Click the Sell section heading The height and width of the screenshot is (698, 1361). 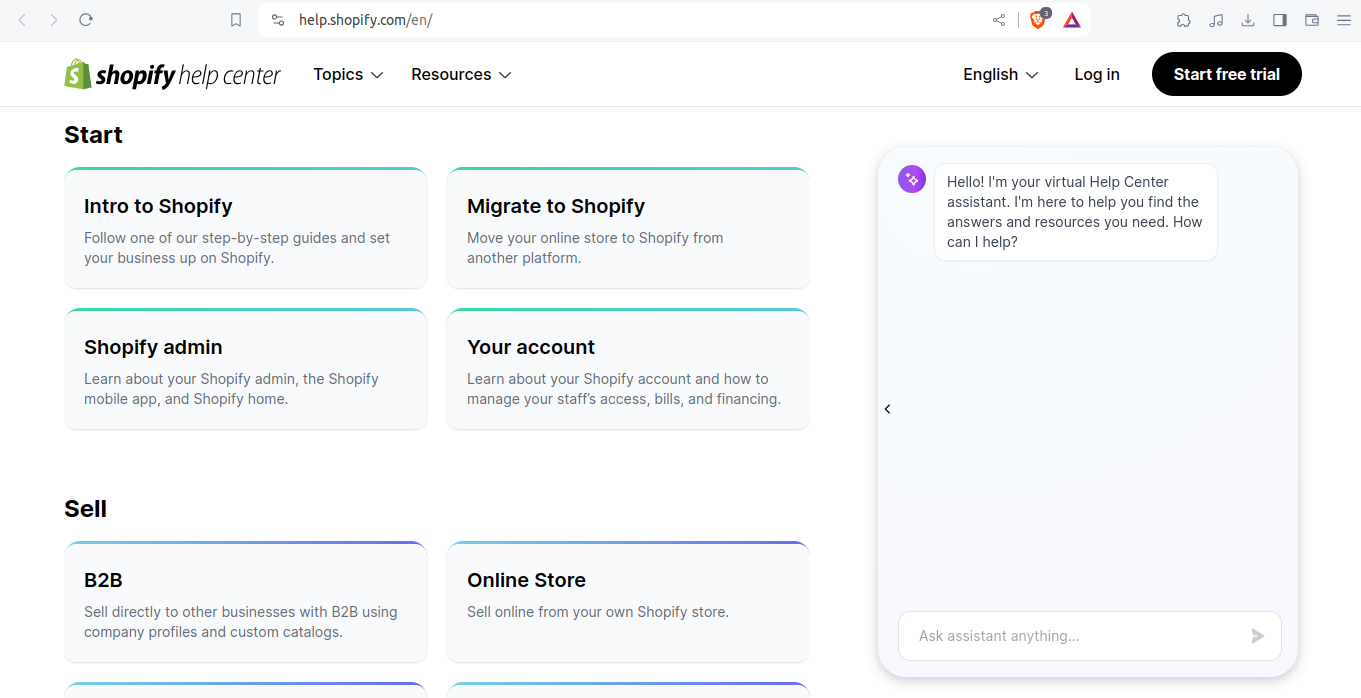point(85,509)
